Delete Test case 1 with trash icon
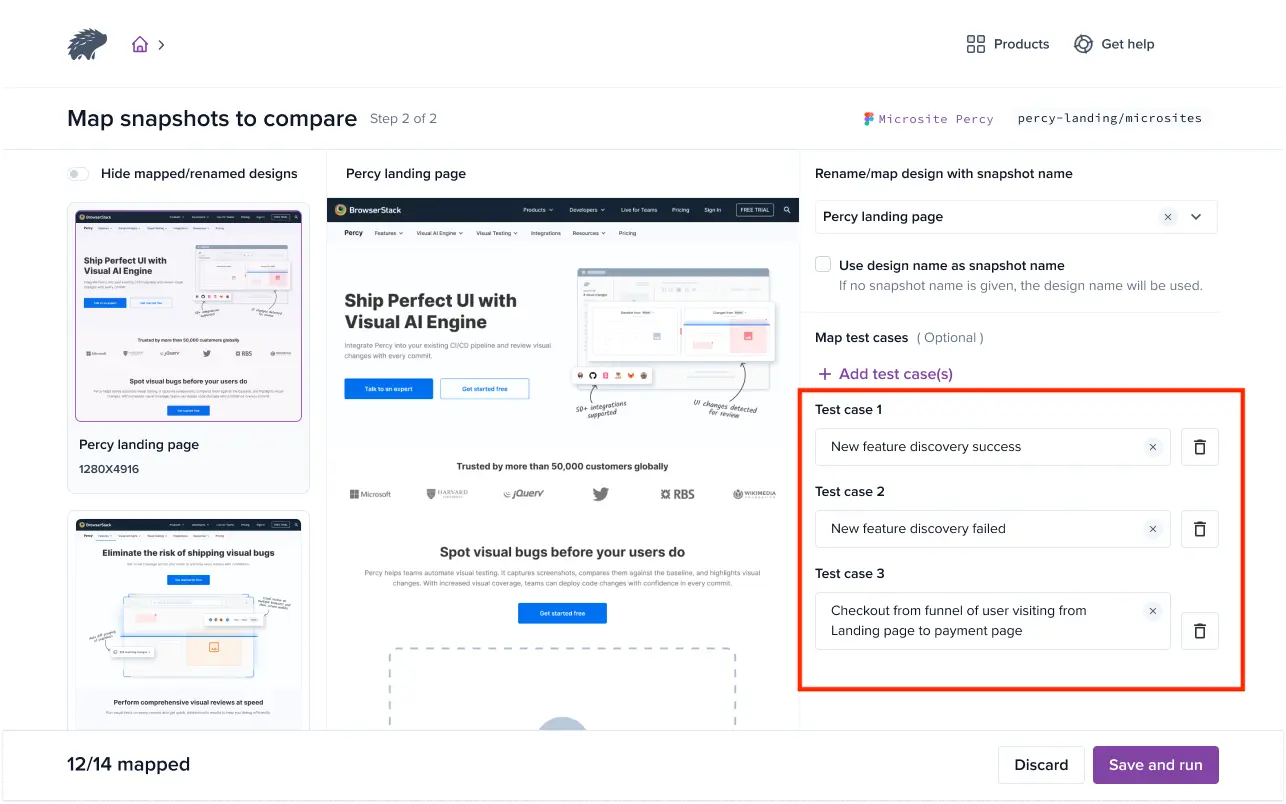This screenshot has height=804, width=1286. pos(1199,447)
